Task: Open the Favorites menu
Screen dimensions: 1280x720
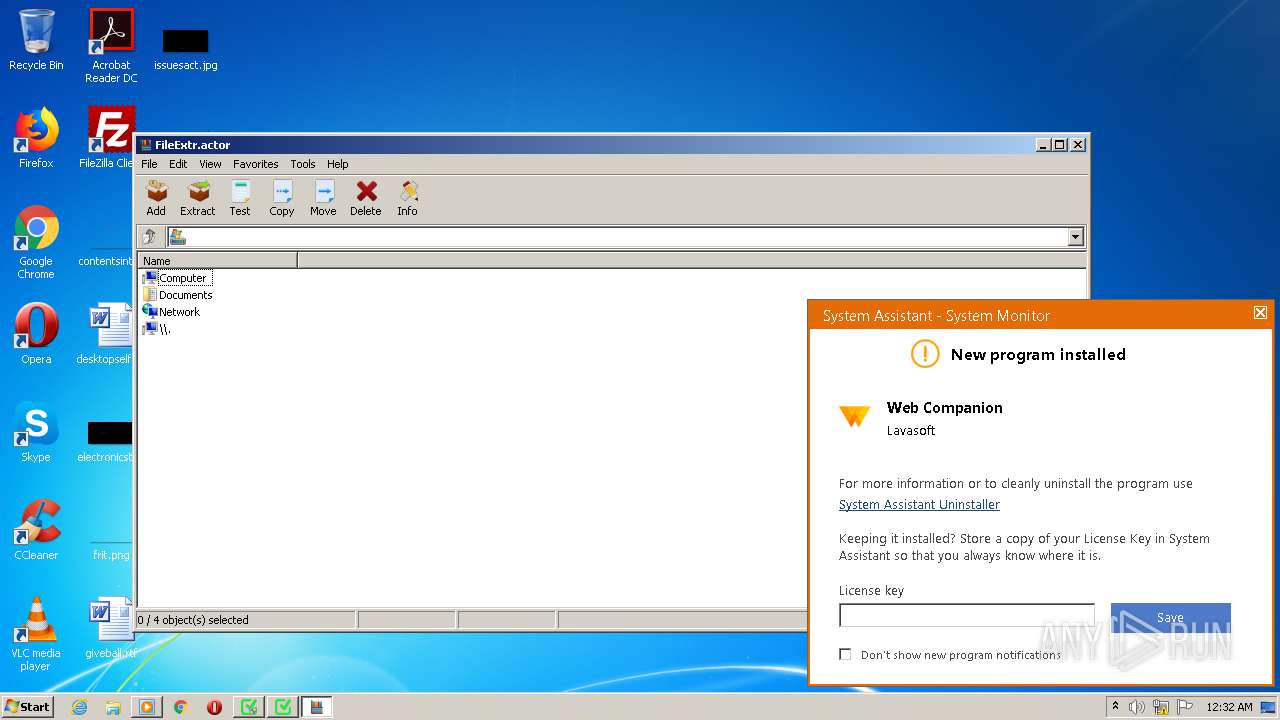Action: tap(256, 164)
